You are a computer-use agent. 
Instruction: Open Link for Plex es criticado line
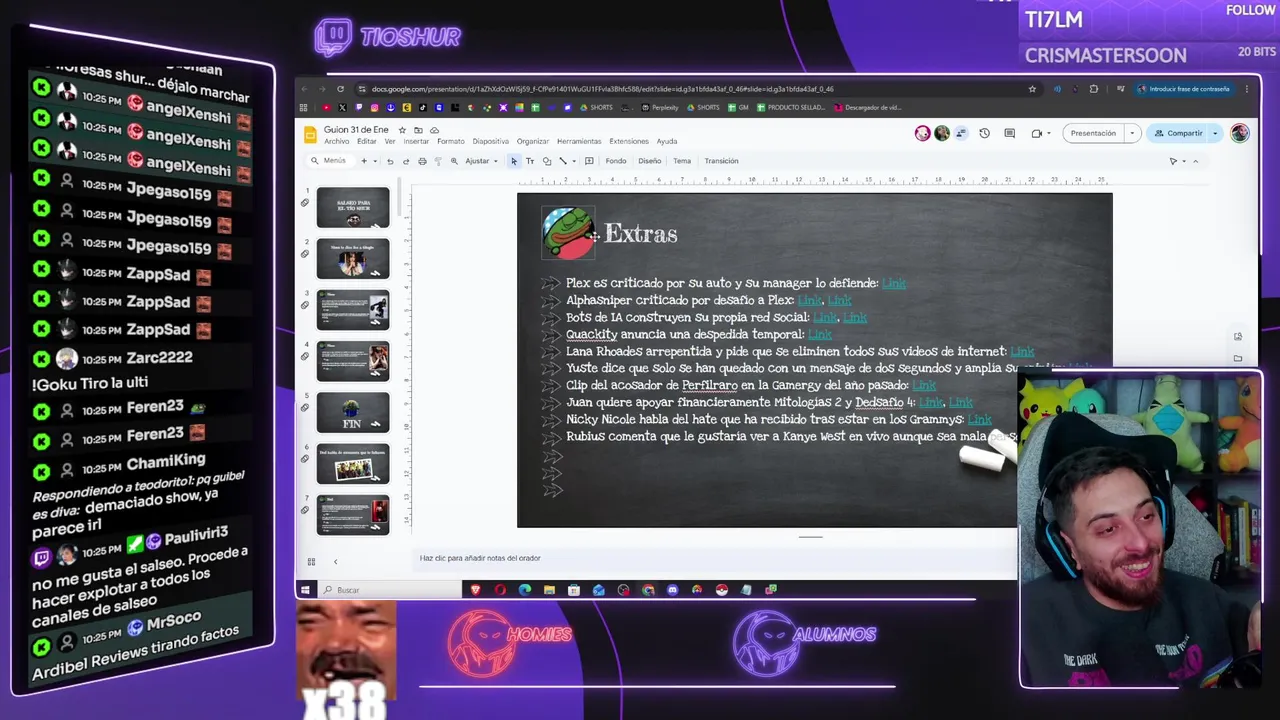point(894,283)
